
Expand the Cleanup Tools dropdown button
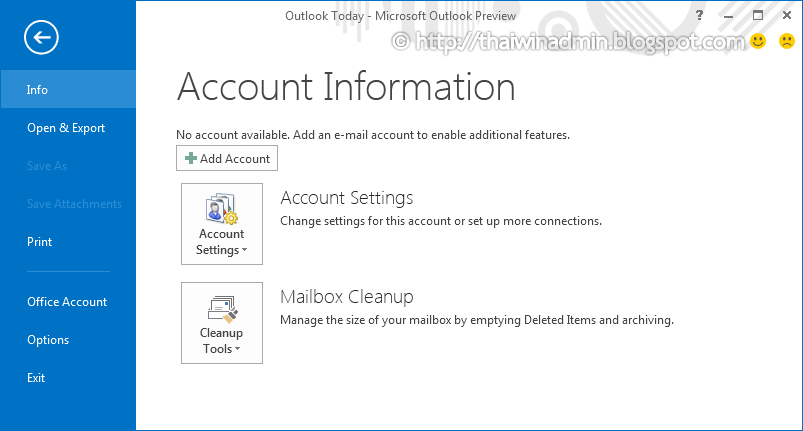point(222,323)
